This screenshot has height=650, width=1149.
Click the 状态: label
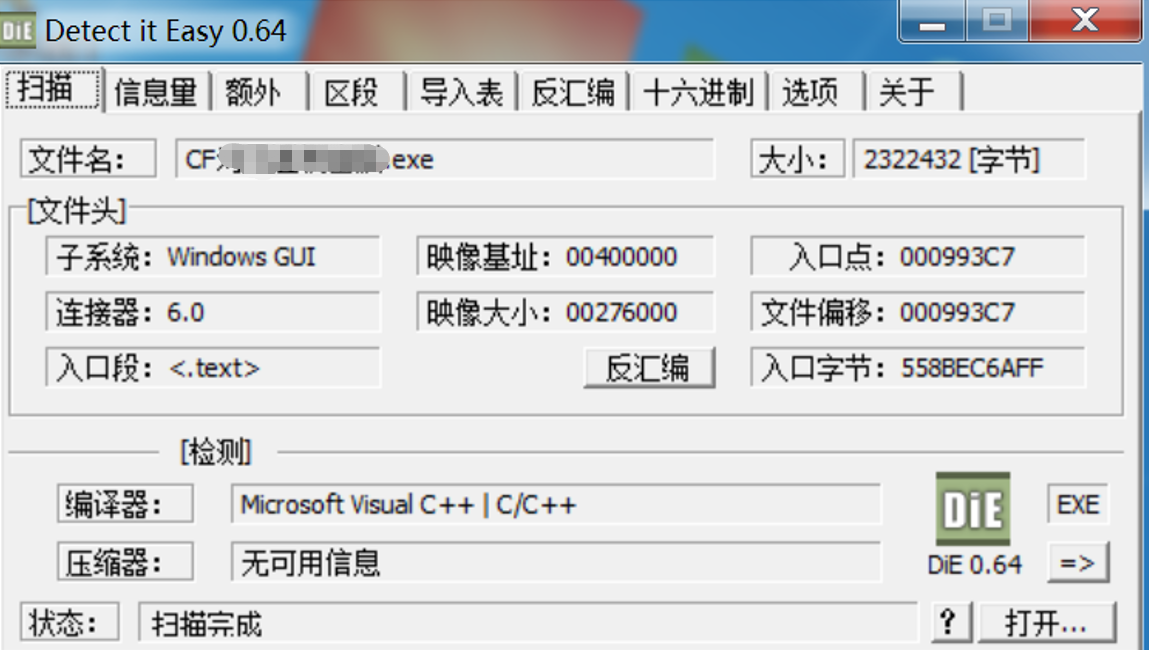tap(70, 624)
